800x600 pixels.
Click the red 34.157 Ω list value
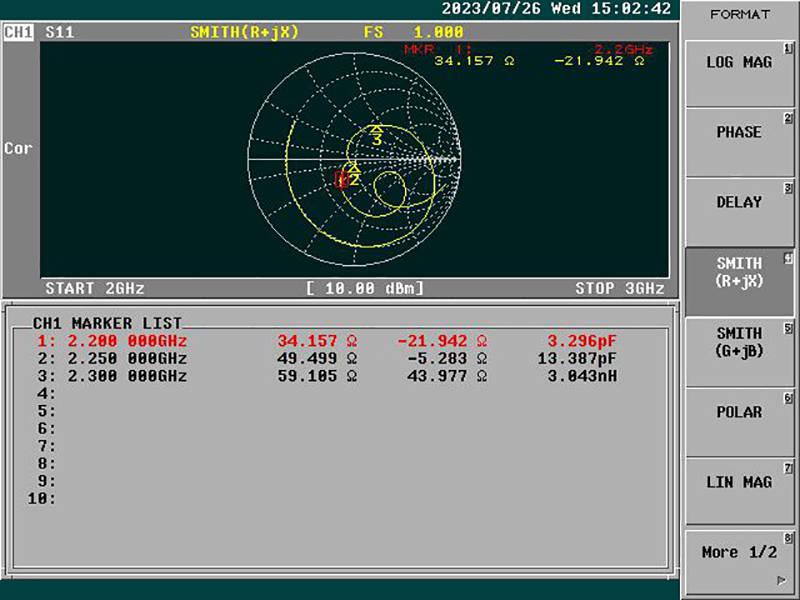[x=317, y=341]
